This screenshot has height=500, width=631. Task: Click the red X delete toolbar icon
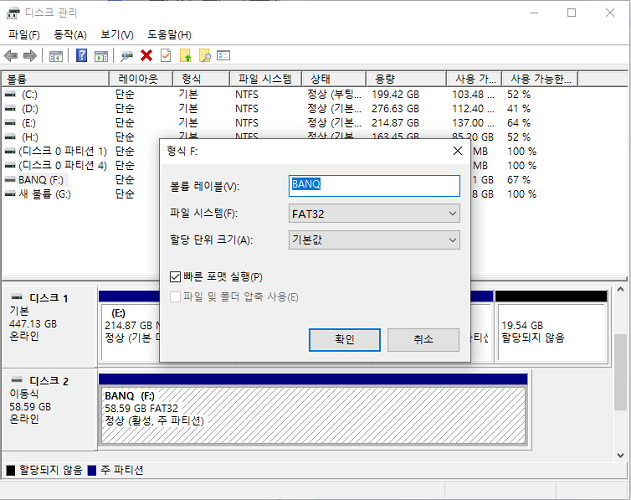click(x=146, y=56)
